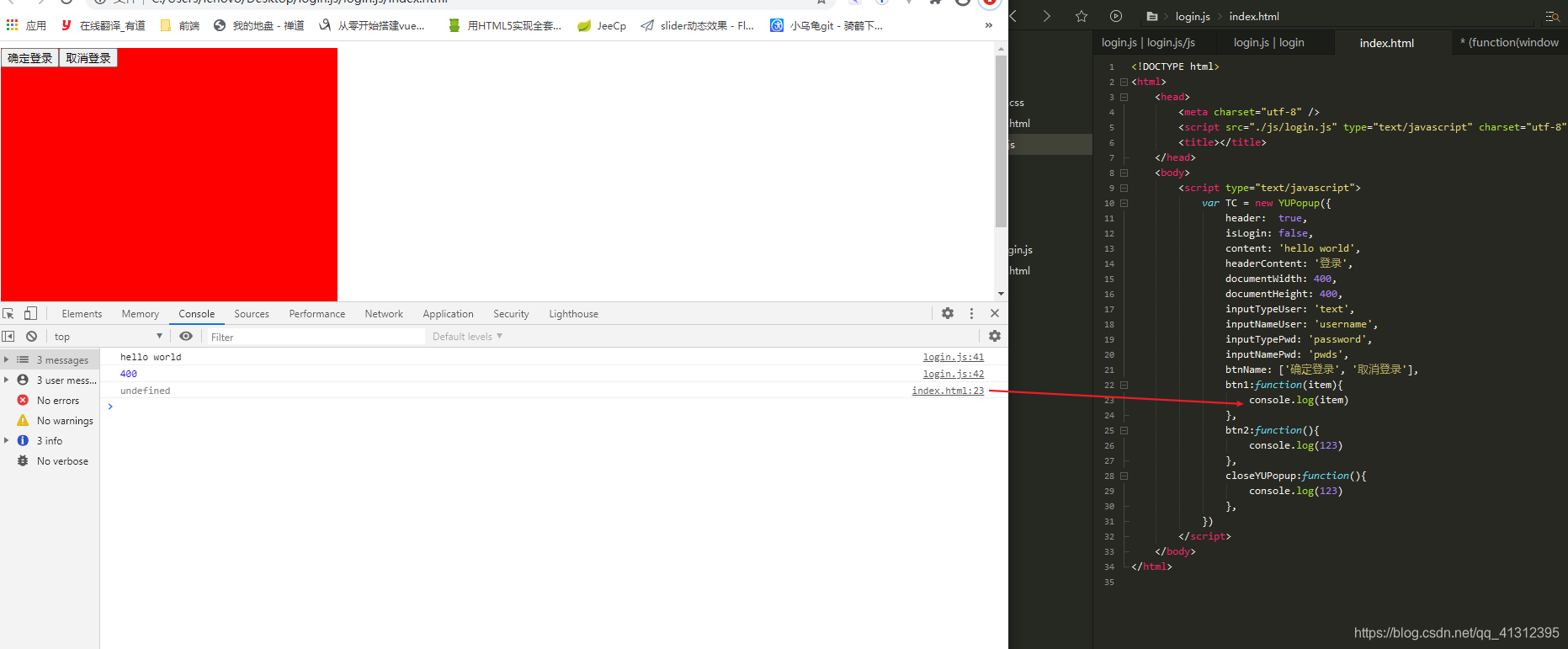Image resolution: width=1568 pixels, height=649 pixels.
Task: Open the editor search list icon
Action: pos(1553,16)
